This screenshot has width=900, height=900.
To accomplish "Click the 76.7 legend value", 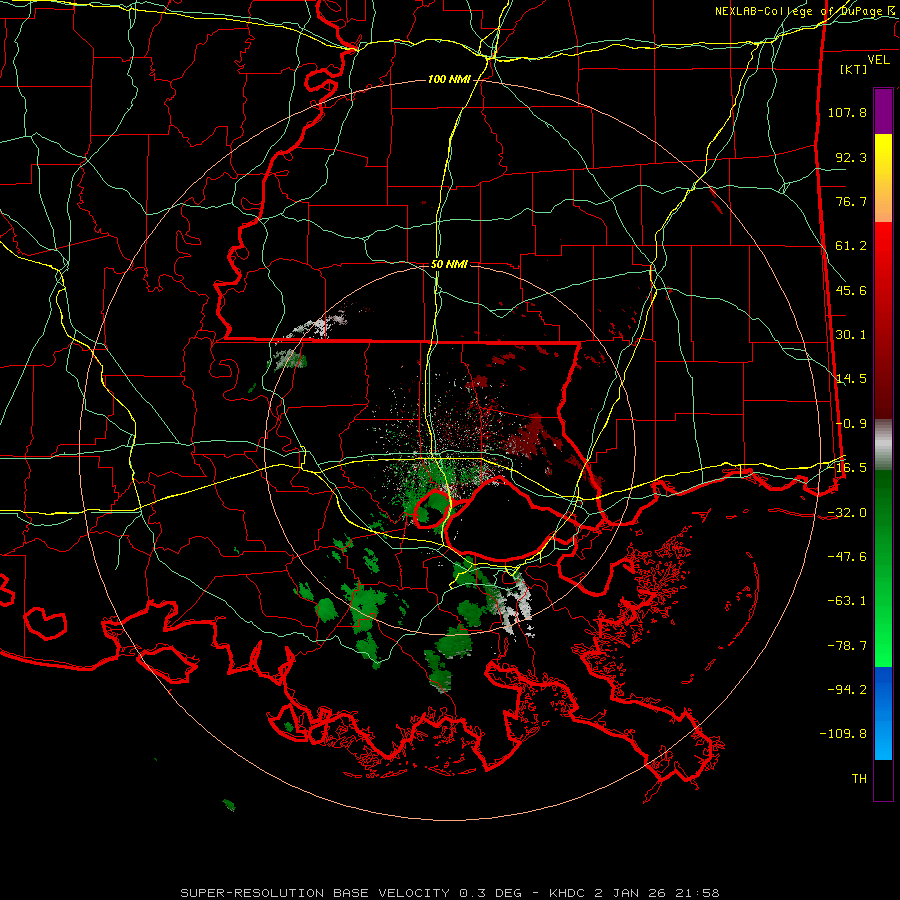I will pyautogui.click(x=851, y=201).
